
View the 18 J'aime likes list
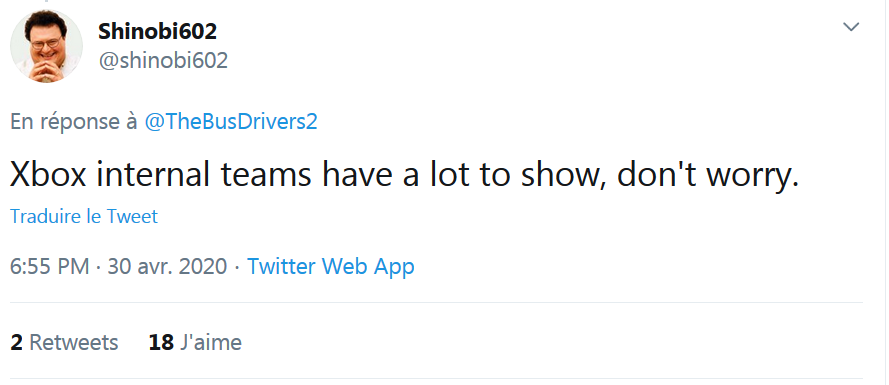195,342
